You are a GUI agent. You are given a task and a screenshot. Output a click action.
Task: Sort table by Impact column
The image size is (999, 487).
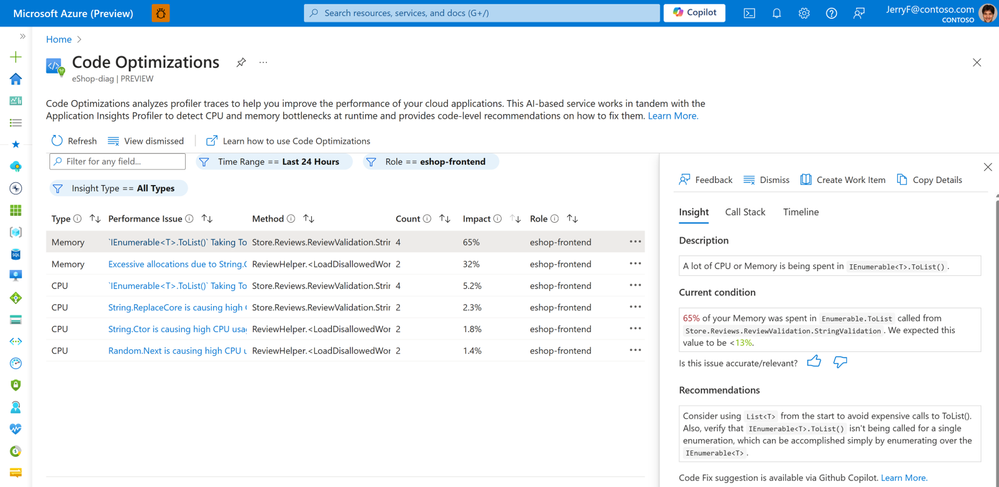[x=515, y=219]
